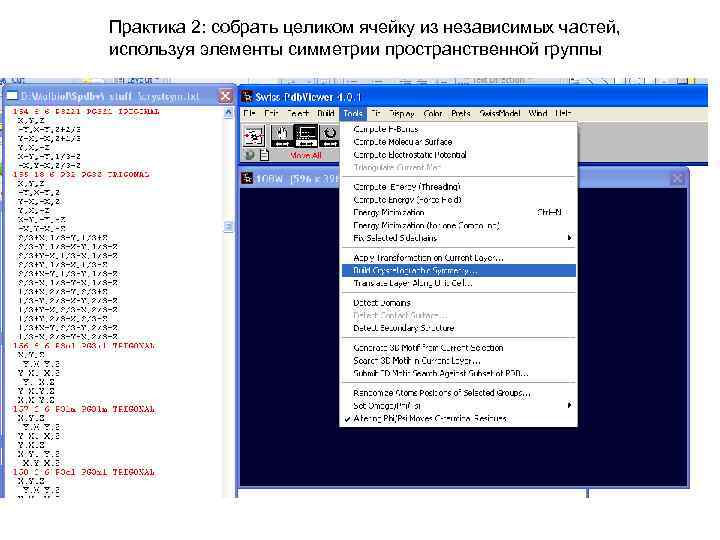Click the center molecule view toolbar icon

click(253, 136)
